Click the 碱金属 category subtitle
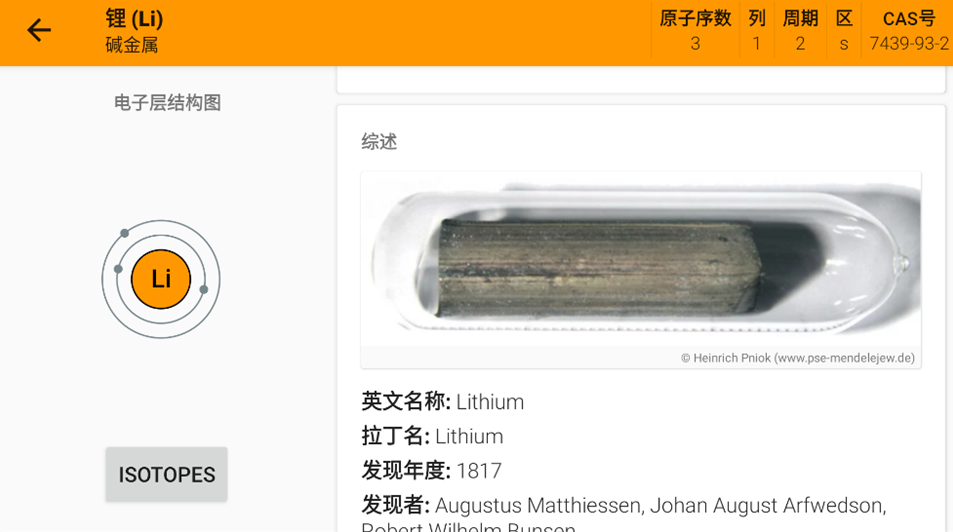Screen dimensions: 953x532 pyautogui.click(x=131, y=45)
